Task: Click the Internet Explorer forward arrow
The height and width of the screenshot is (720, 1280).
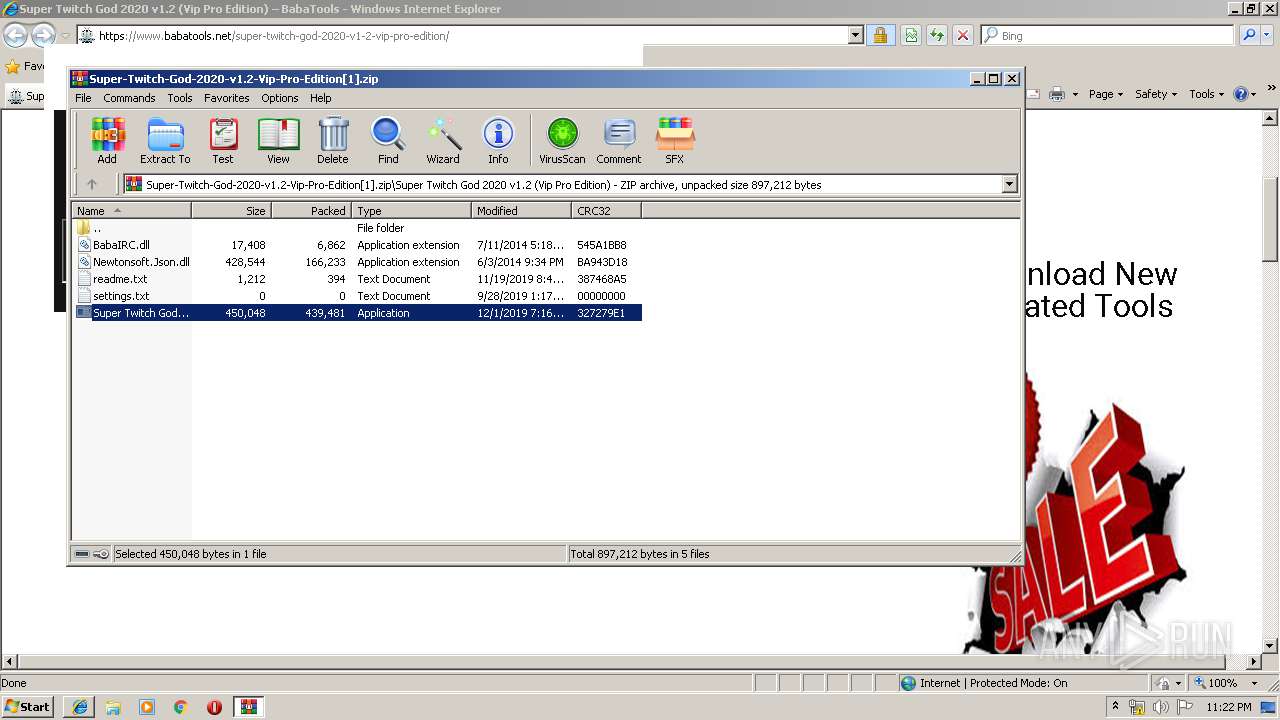Action: click(x=43, y=36)
